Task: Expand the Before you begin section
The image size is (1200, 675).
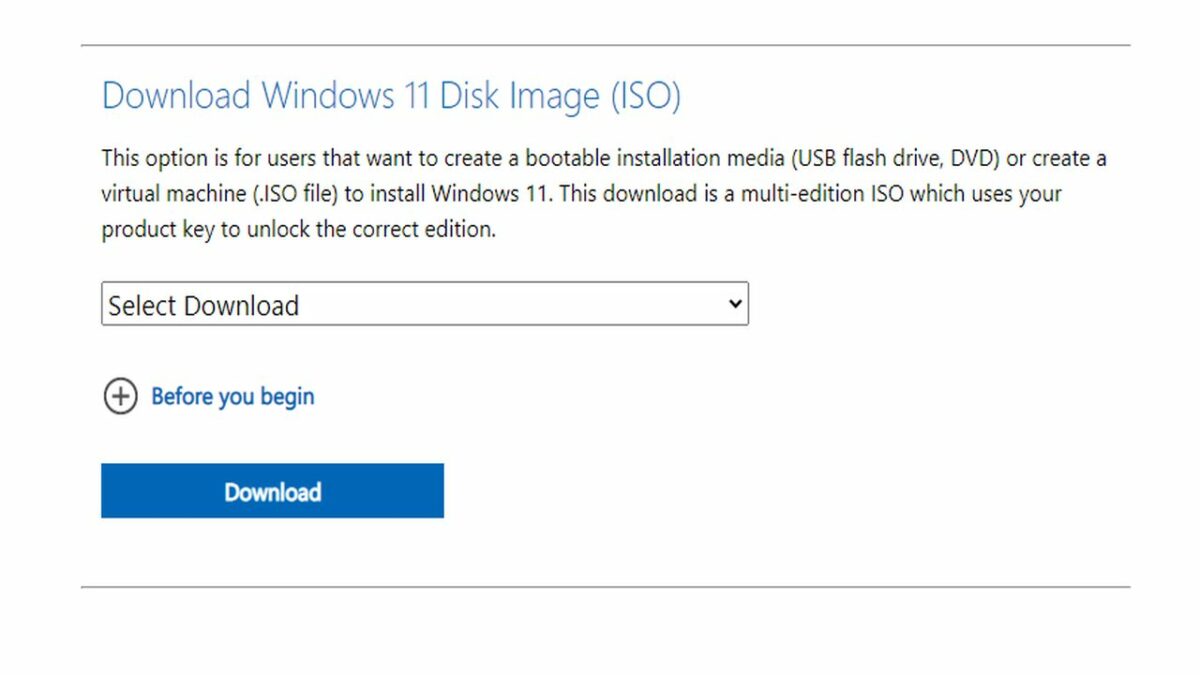Action: tap(232, 397)
